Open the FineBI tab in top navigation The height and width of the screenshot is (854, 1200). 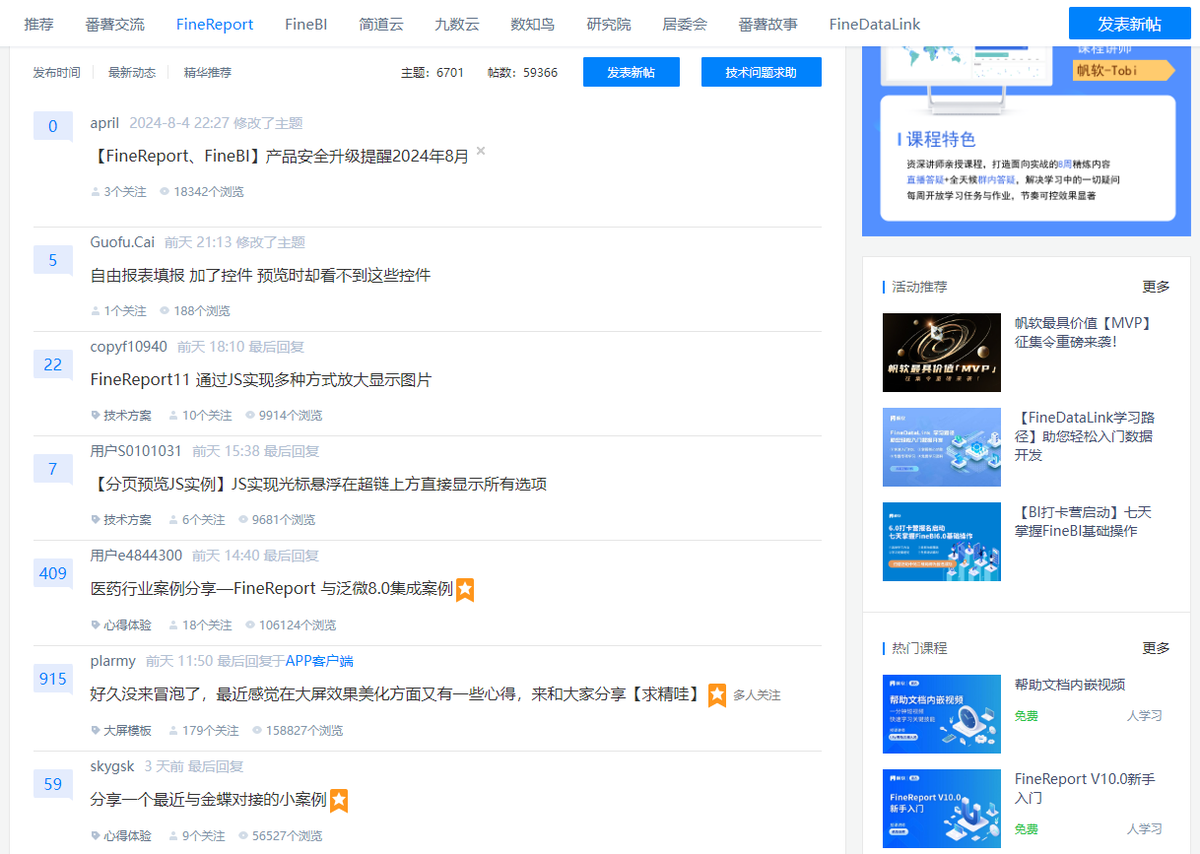tap(306, 24)
